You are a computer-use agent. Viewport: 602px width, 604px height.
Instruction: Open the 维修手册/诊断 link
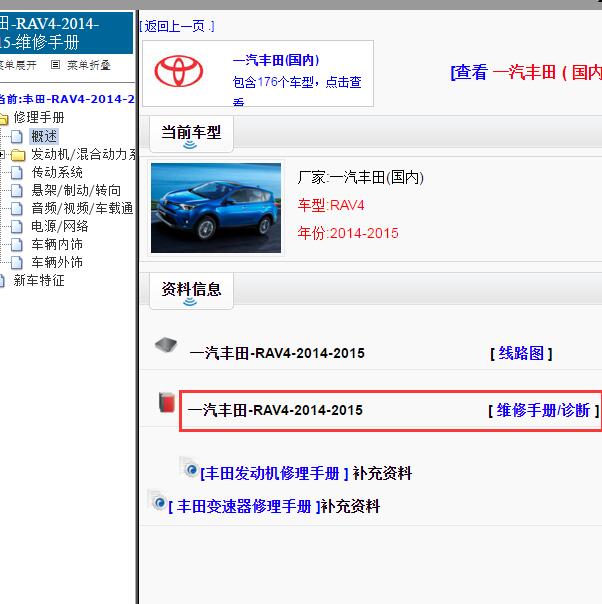click(x=543, y=410)
